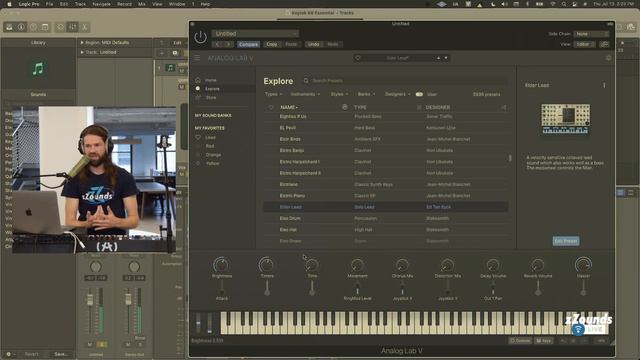
Task: Click the Brightness knob
Action: pyautogui.click(x=221, y=264)
